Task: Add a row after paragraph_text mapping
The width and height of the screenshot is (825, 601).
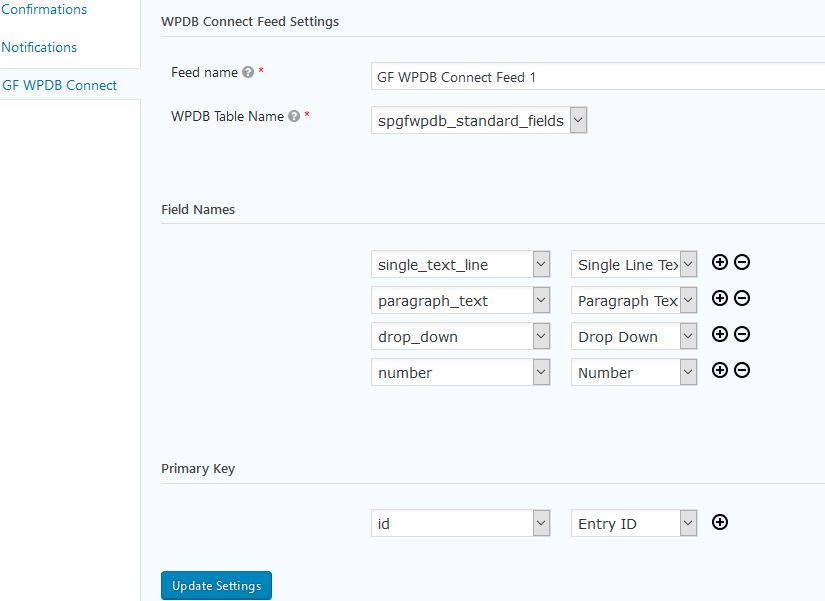Action: [719, 298]
